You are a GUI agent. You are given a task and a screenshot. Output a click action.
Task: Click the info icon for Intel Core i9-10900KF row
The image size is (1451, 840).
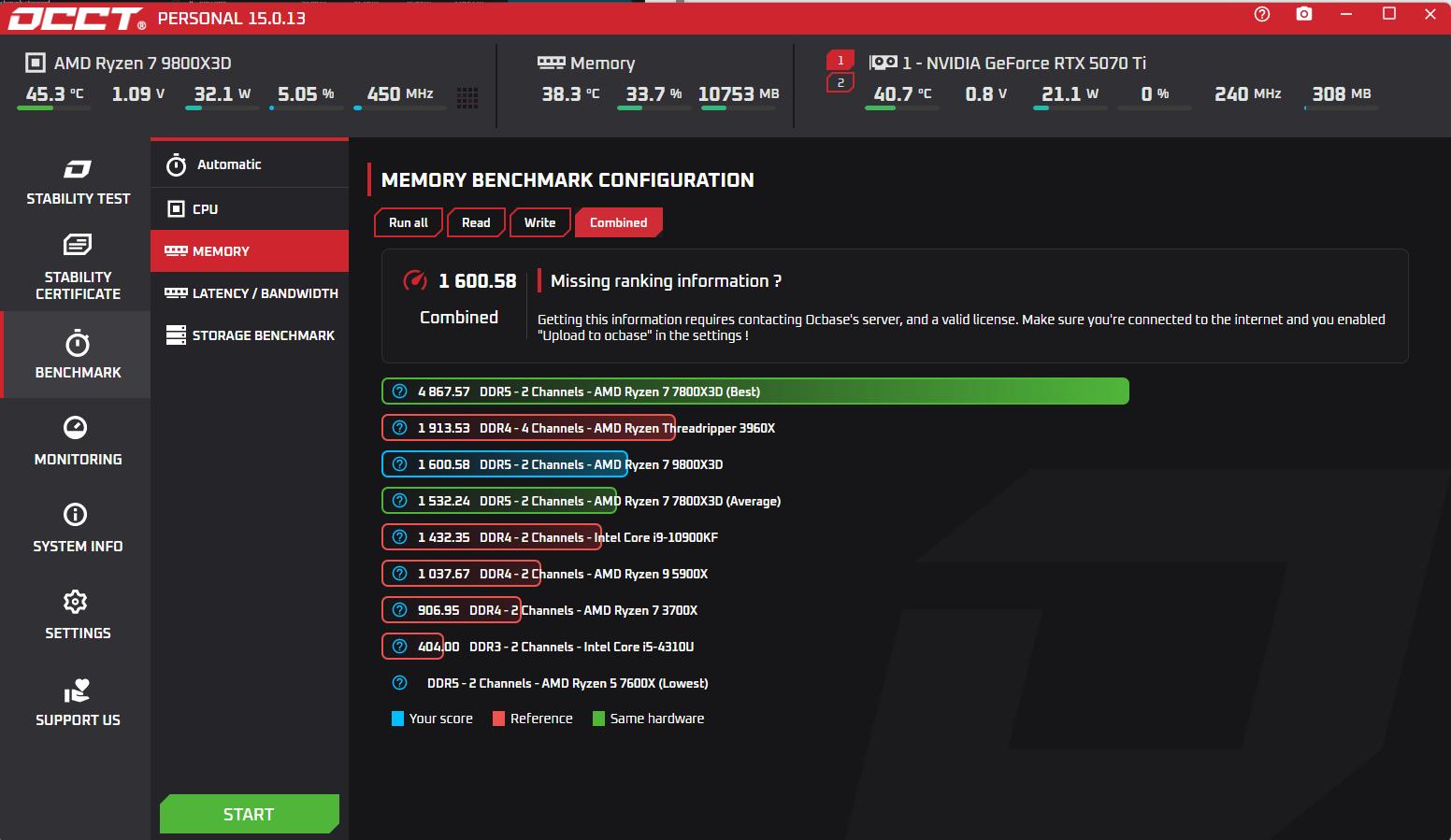[x=400, y=537]
